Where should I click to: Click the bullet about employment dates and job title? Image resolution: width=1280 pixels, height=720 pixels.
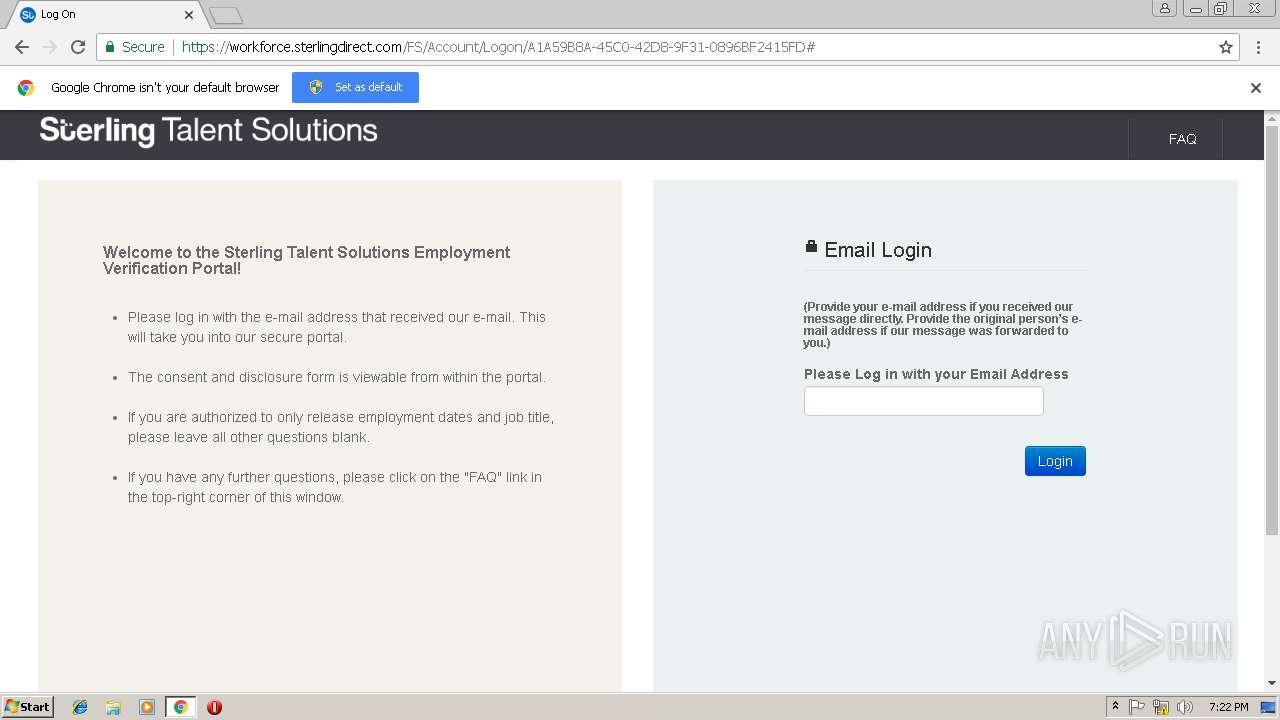[341, 427]
